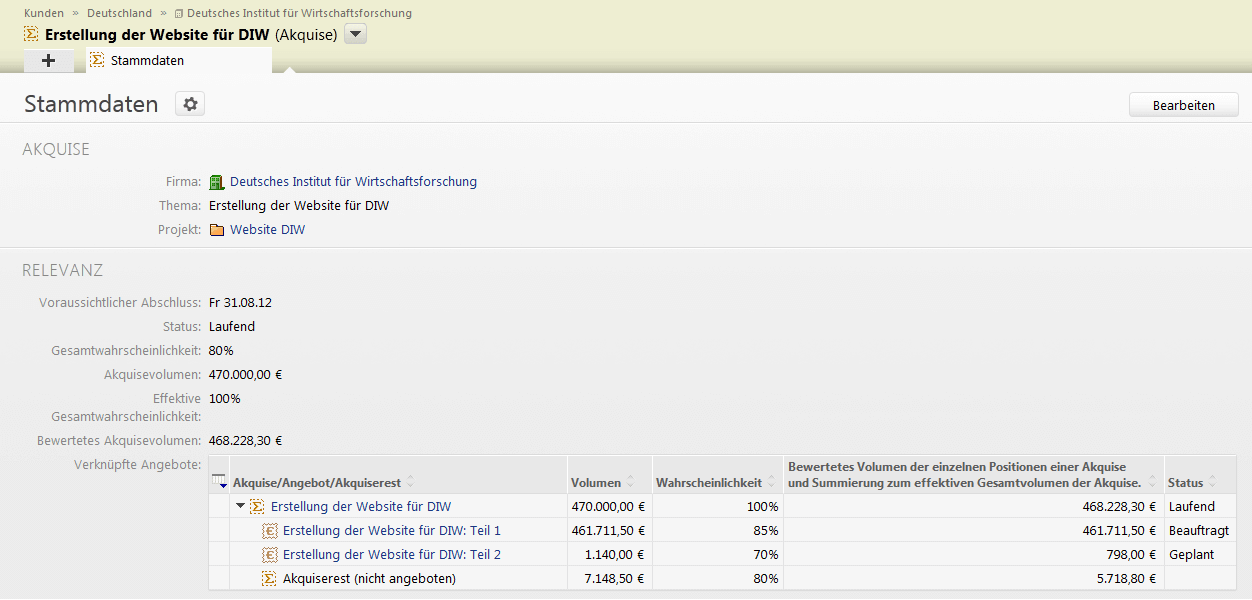The height and width of the screenshot is (600, 1252).
Task: Click the Effektive Gesamtwahrscheinlichkeit value 100%
Action: pyautogui.click(x=225, y=399)
